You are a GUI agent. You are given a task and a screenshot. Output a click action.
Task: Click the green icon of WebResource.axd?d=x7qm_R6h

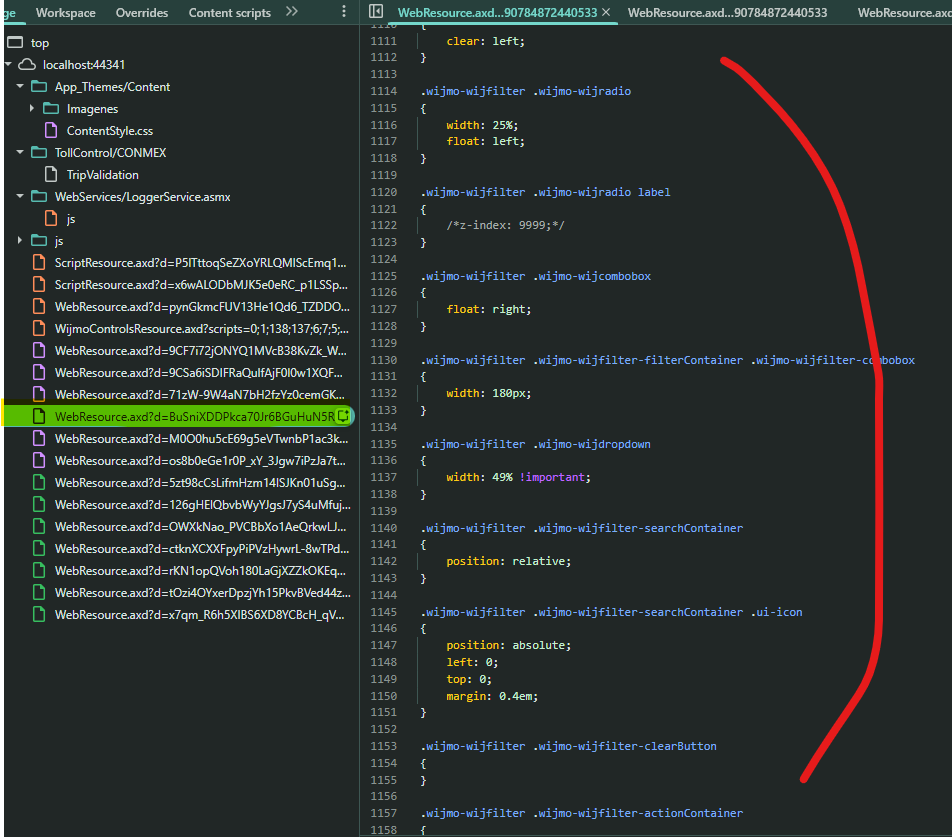tap(39, 615)
